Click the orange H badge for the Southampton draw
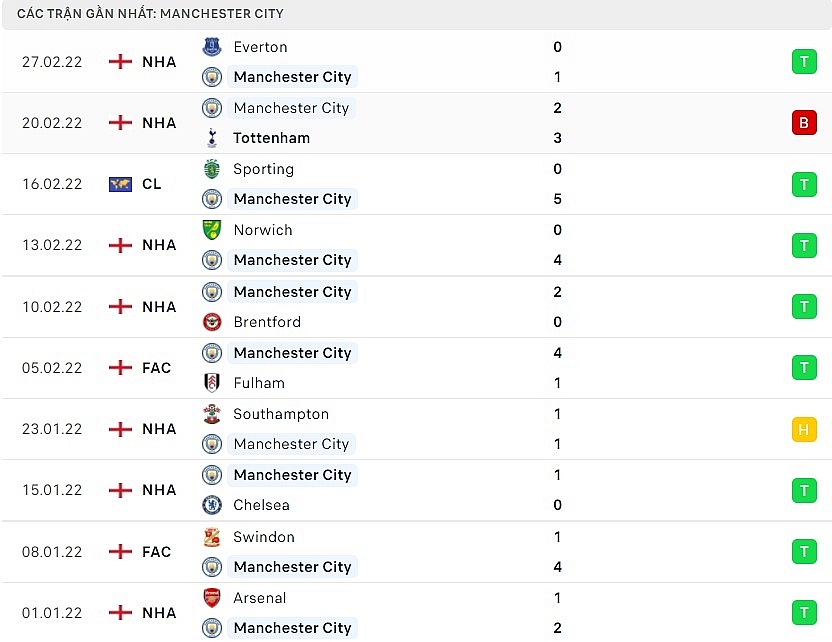832x642 pixels. 804,429
